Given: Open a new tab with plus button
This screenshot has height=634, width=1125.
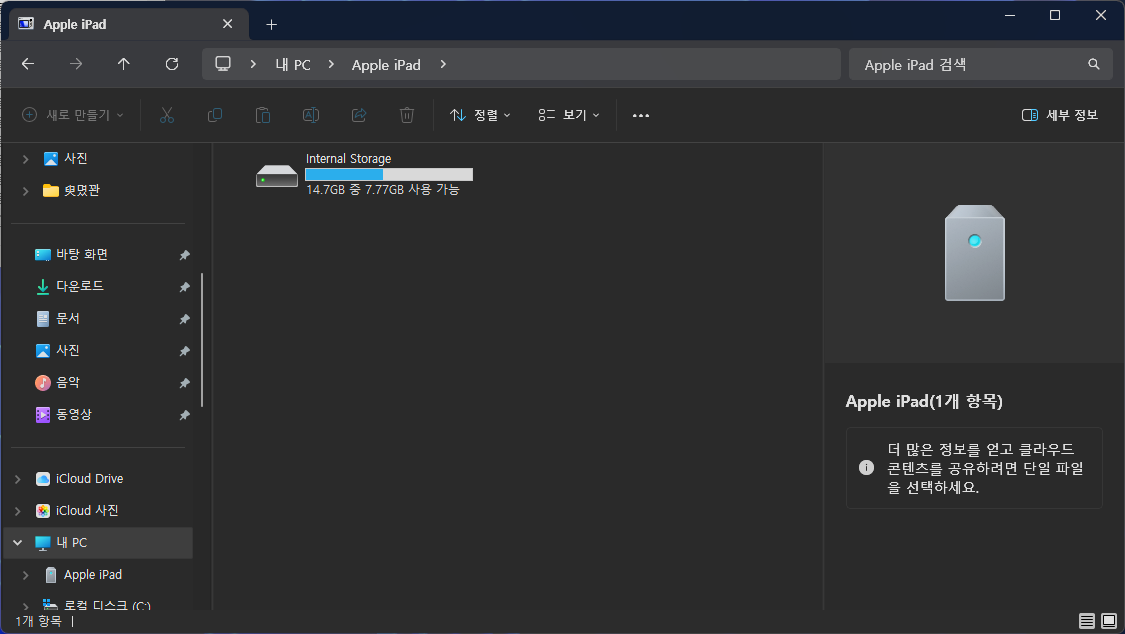Looking at the screenshot, I should click(271, 24).
